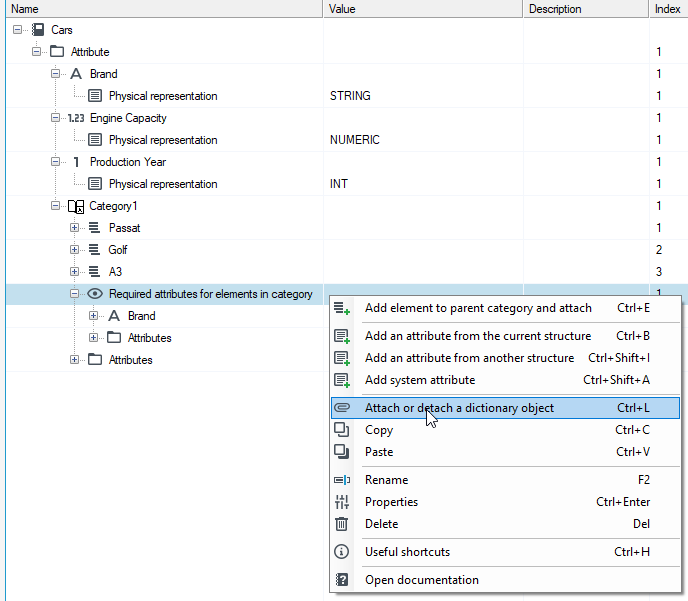Click the Rename icon in context menu
Viewport: 688px width, 601px height.
pyautogui.click(x=342, y=480)
